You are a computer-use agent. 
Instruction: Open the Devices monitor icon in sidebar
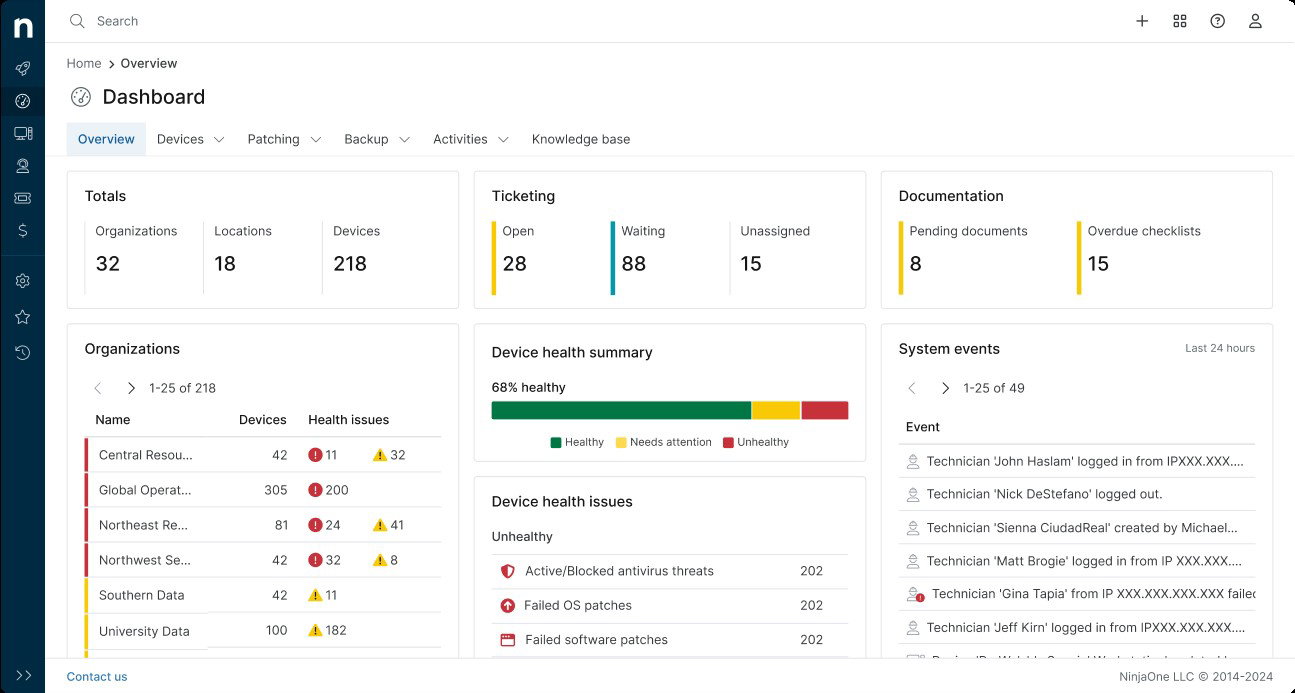click(22, 133)
